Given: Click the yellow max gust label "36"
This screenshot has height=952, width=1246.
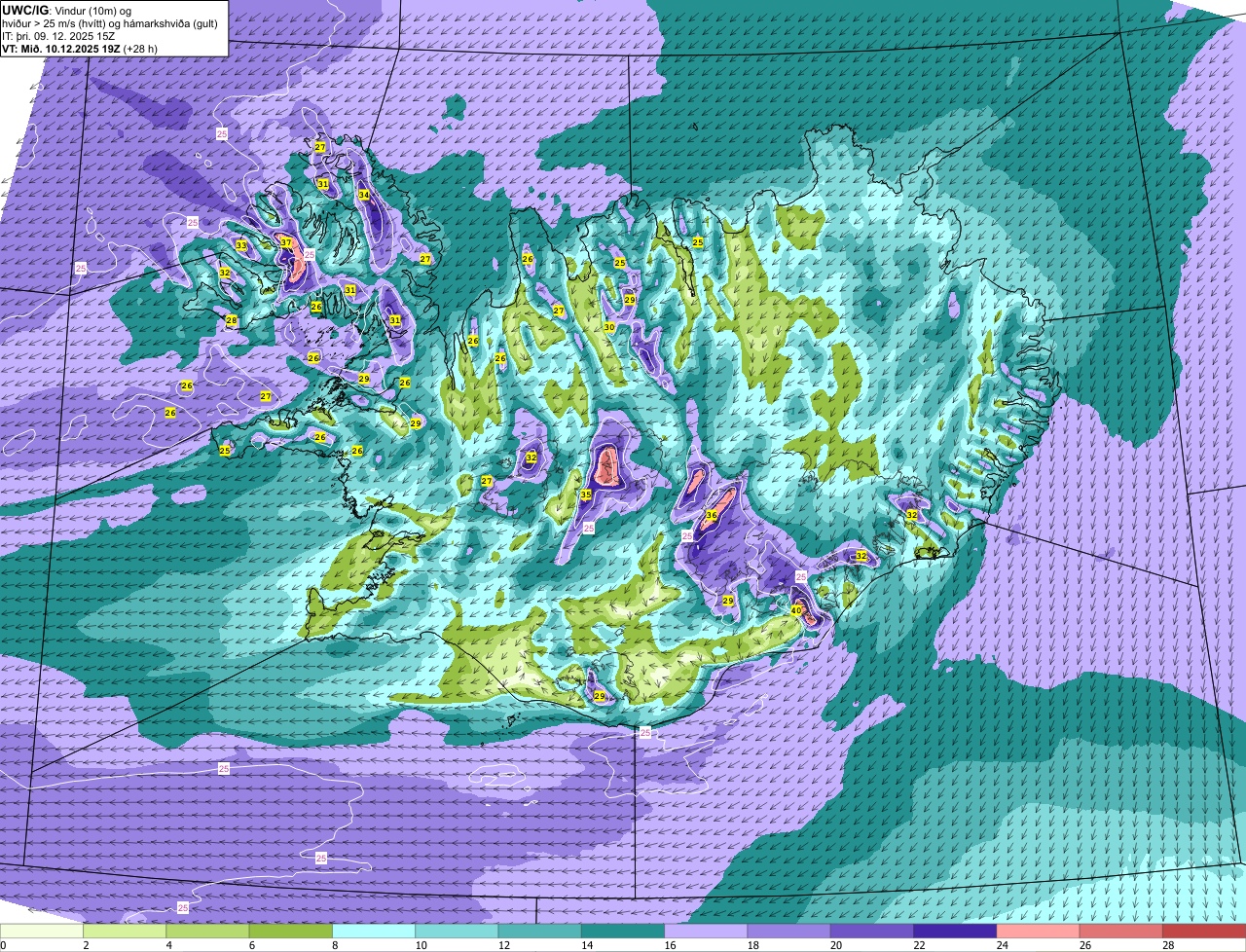Looking at the screenshot, I should 712,515.
